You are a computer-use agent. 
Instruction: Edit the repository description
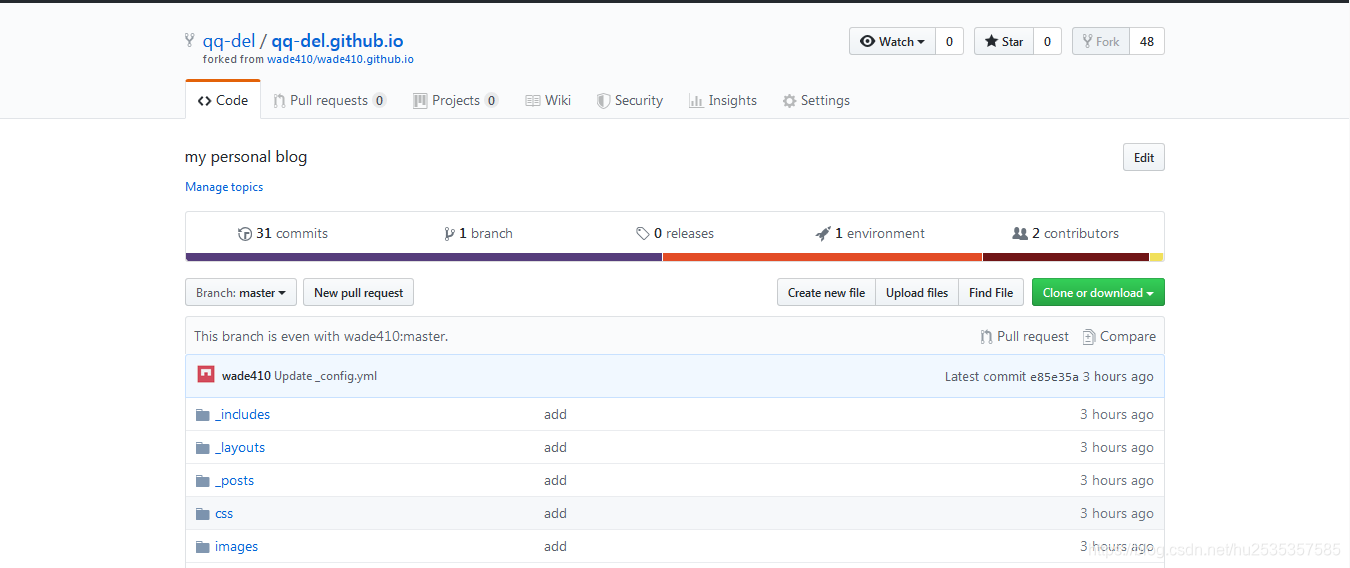coord(1144,158)
